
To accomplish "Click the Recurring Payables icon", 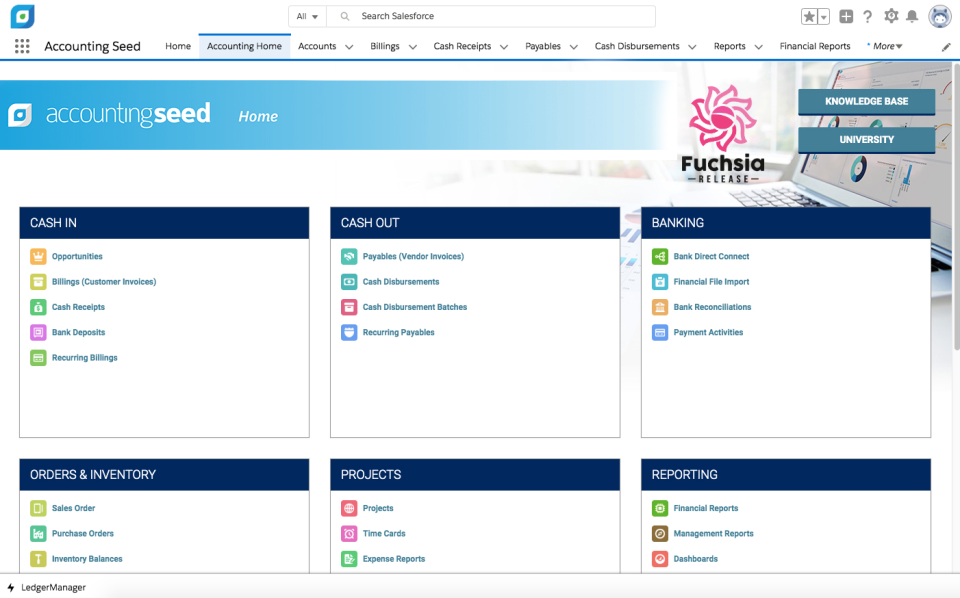I will click(x=349, y=332).
